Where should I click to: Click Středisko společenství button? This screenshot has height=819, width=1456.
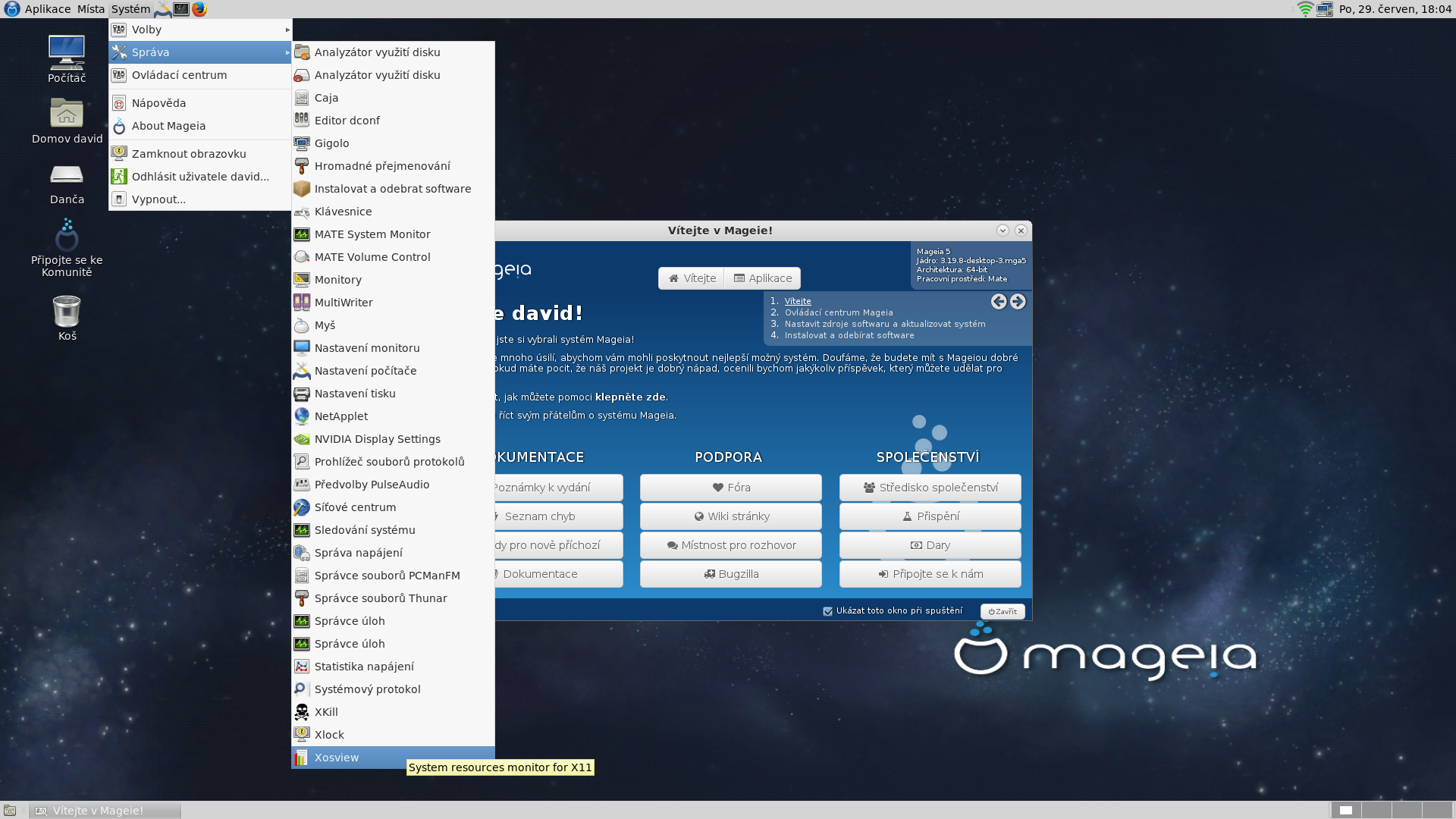tap(930, 488)
